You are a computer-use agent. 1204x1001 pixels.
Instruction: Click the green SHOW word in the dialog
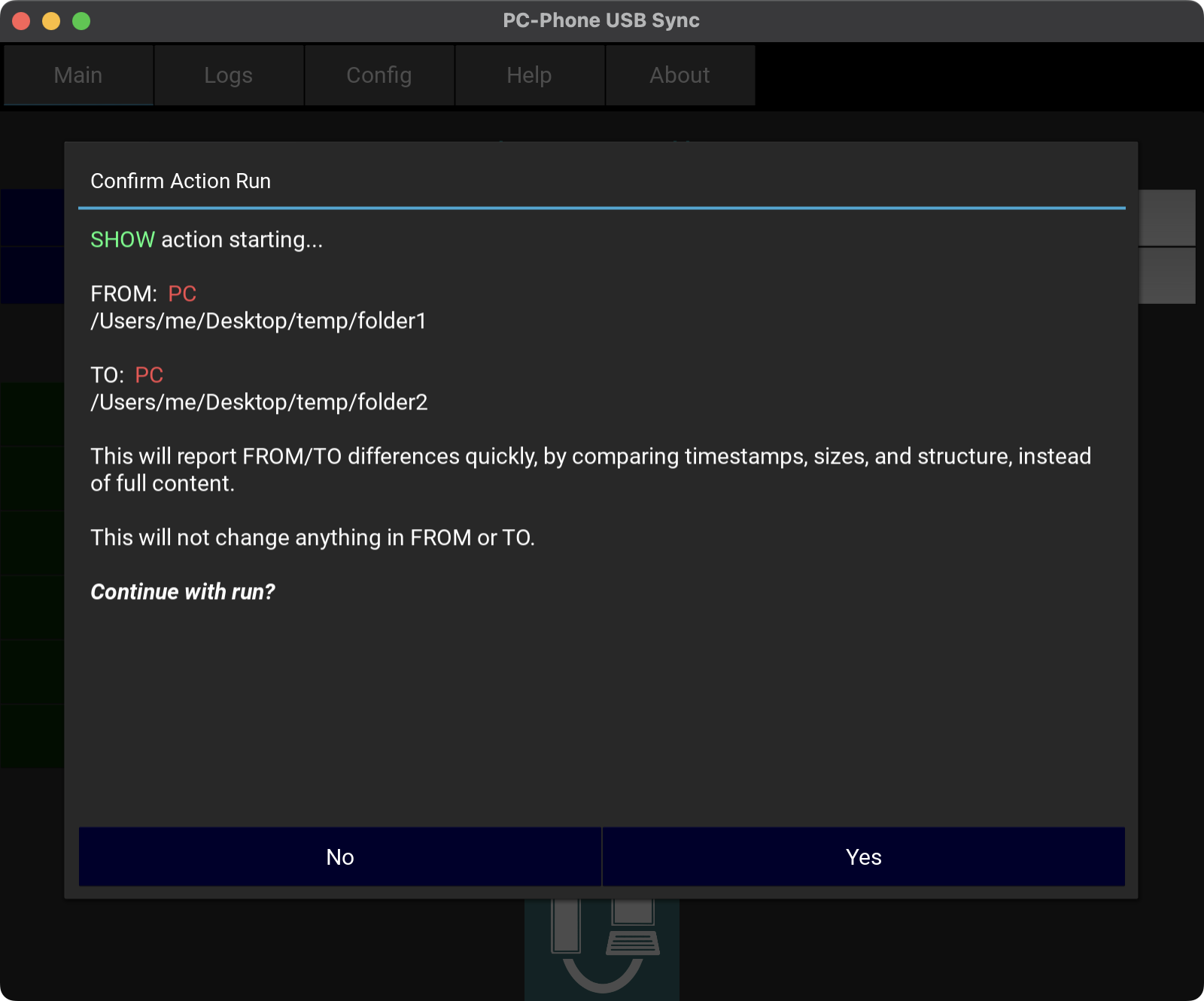click(122, 239)
